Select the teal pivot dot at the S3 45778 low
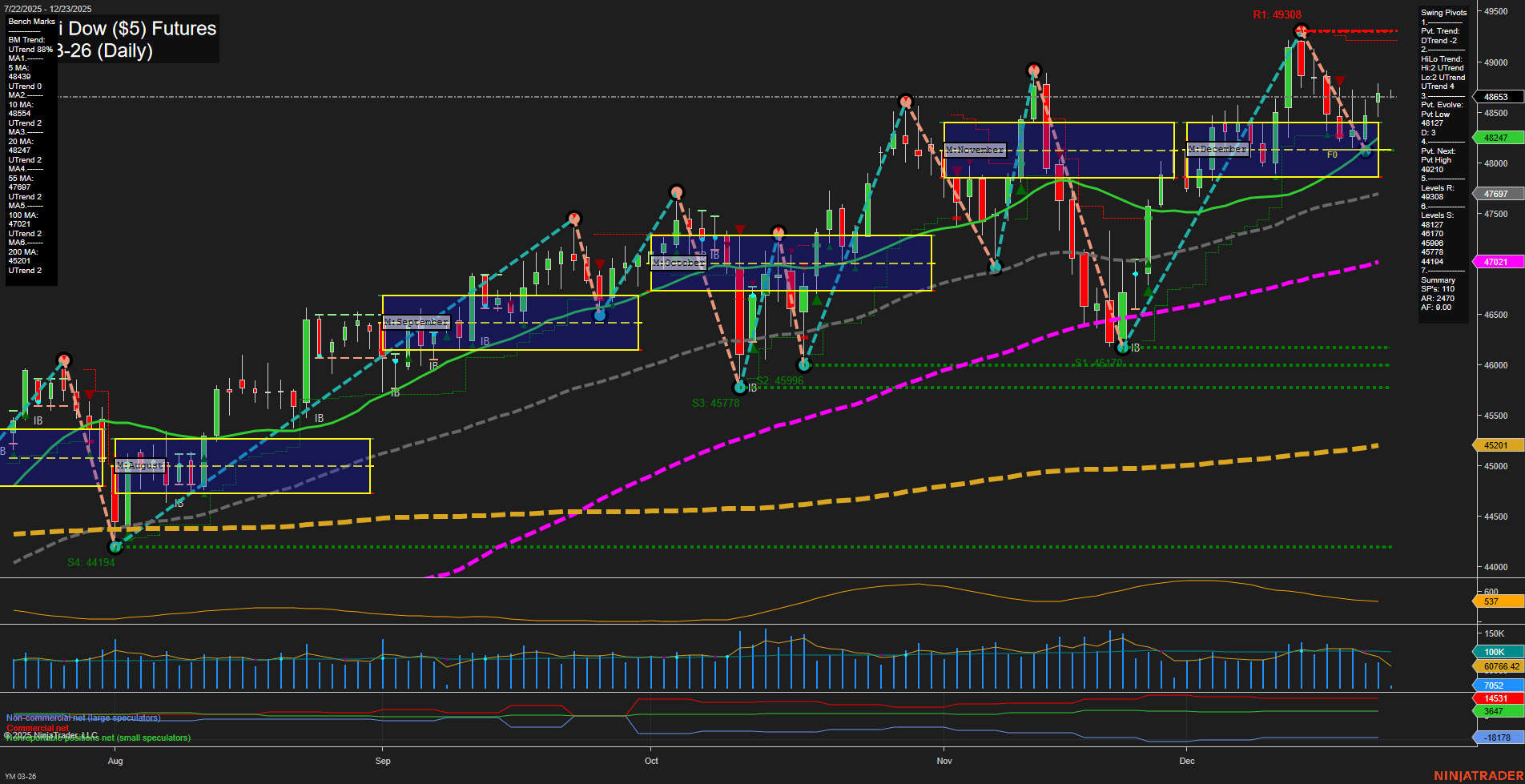The width and height of the screenshot is (1525, 784). pos(738,387)
